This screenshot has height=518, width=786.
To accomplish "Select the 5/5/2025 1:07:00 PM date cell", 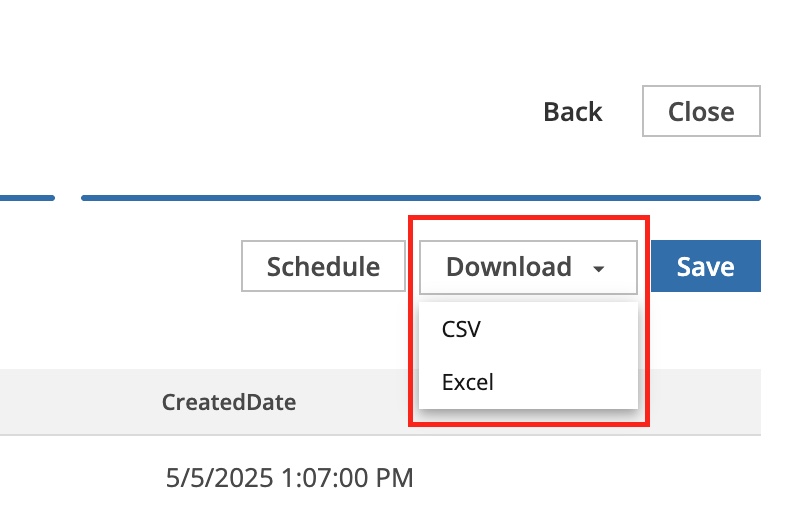I will click(x=290, y=477).
